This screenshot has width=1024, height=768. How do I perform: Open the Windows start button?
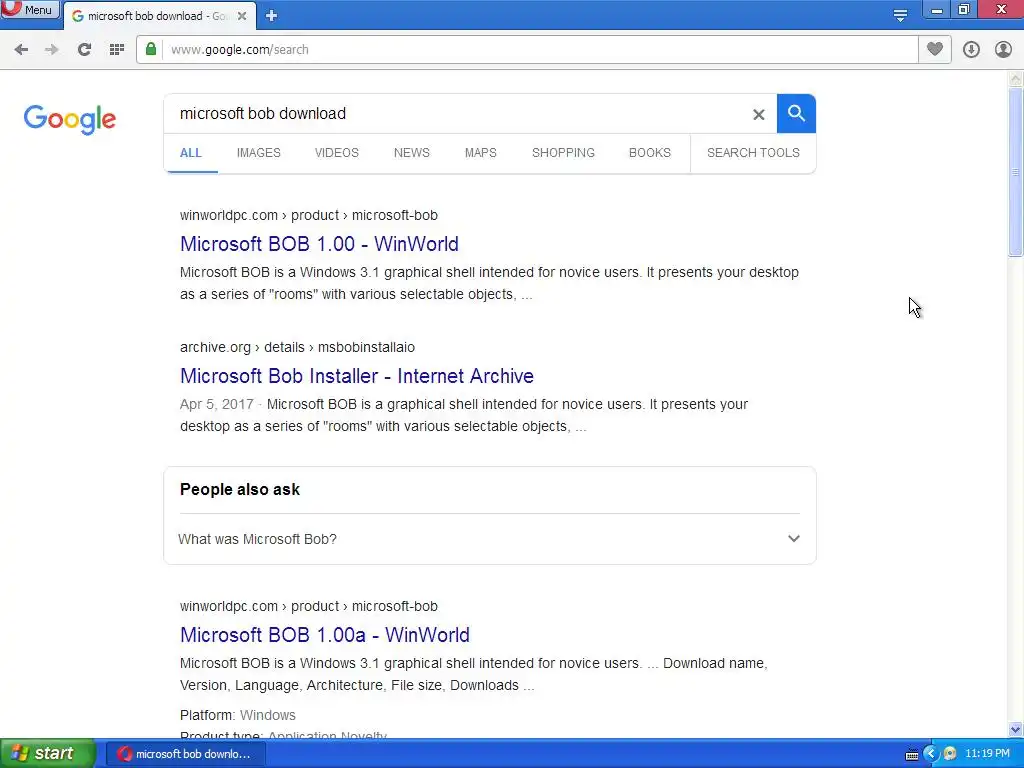[x=48, y=754]
